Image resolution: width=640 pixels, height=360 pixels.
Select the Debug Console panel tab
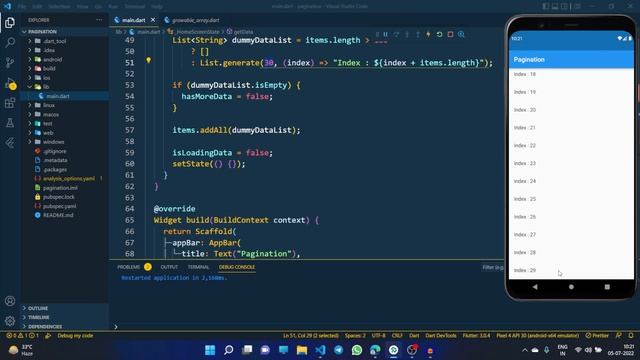pyautogui.click(x=237, y=267)
